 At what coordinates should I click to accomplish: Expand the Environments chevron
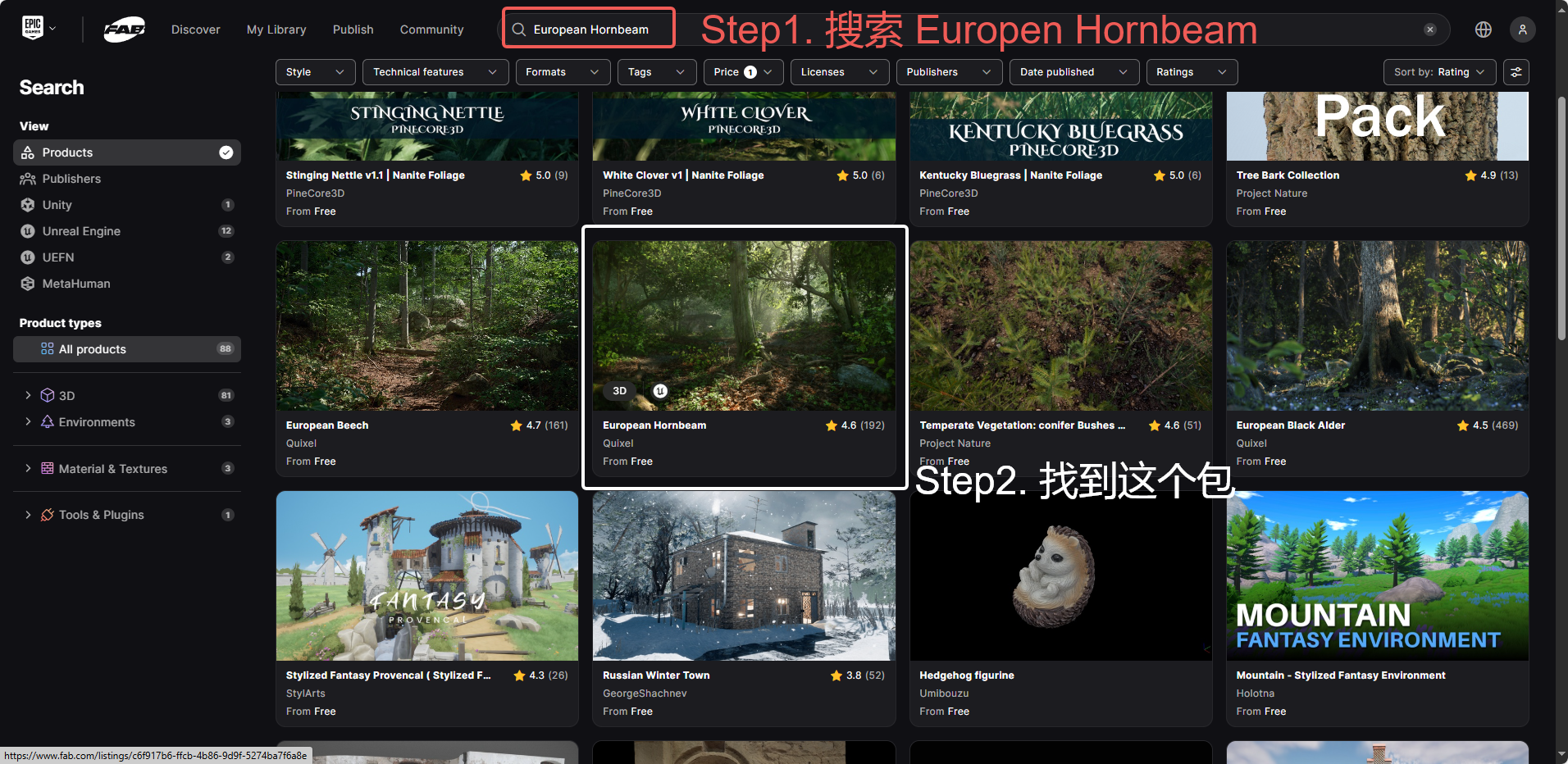pyautogui.click(x=28, y=421)
